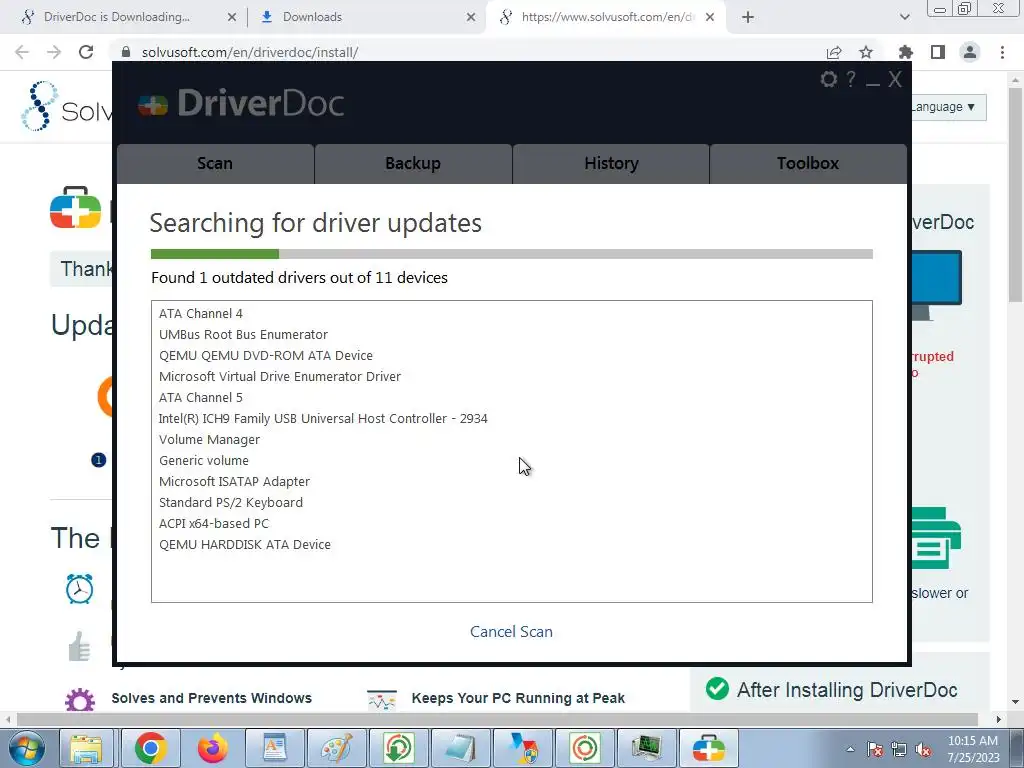
Task: Open File Explorer from taskbar
Action: (x=86, y=748)
